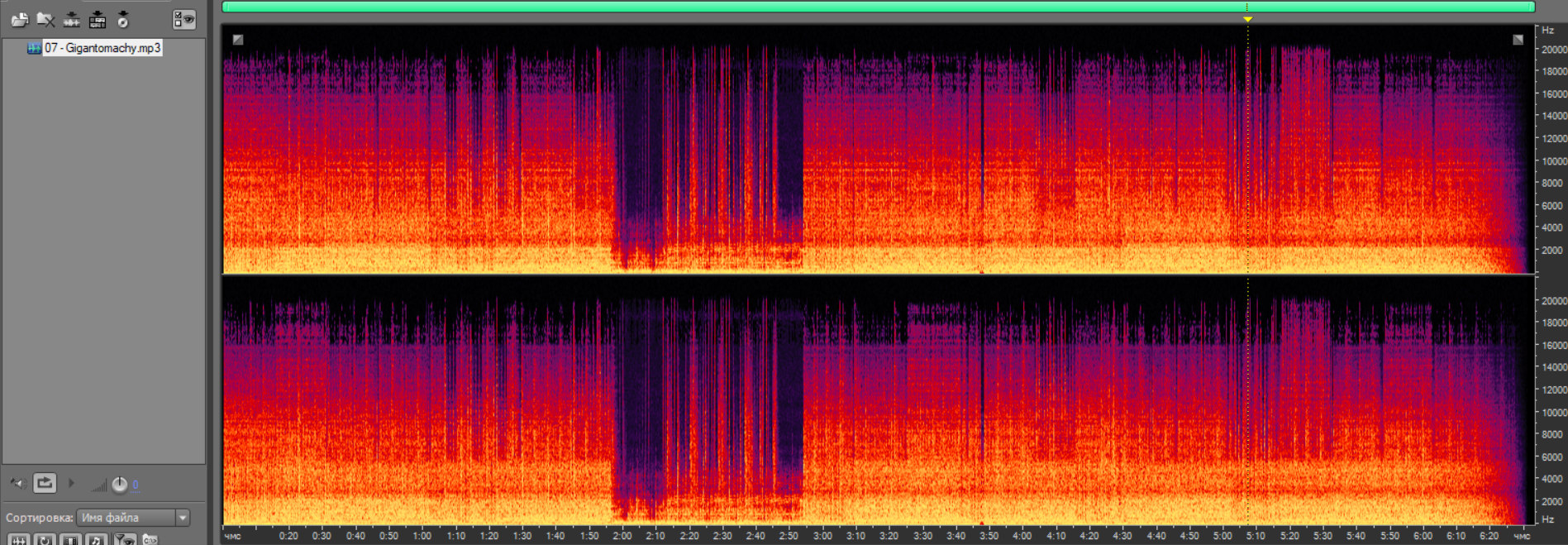Click the 5:10 mark on the time ruler
Viewport: 1568px width, 545px height.
[x=1256, y=536]
